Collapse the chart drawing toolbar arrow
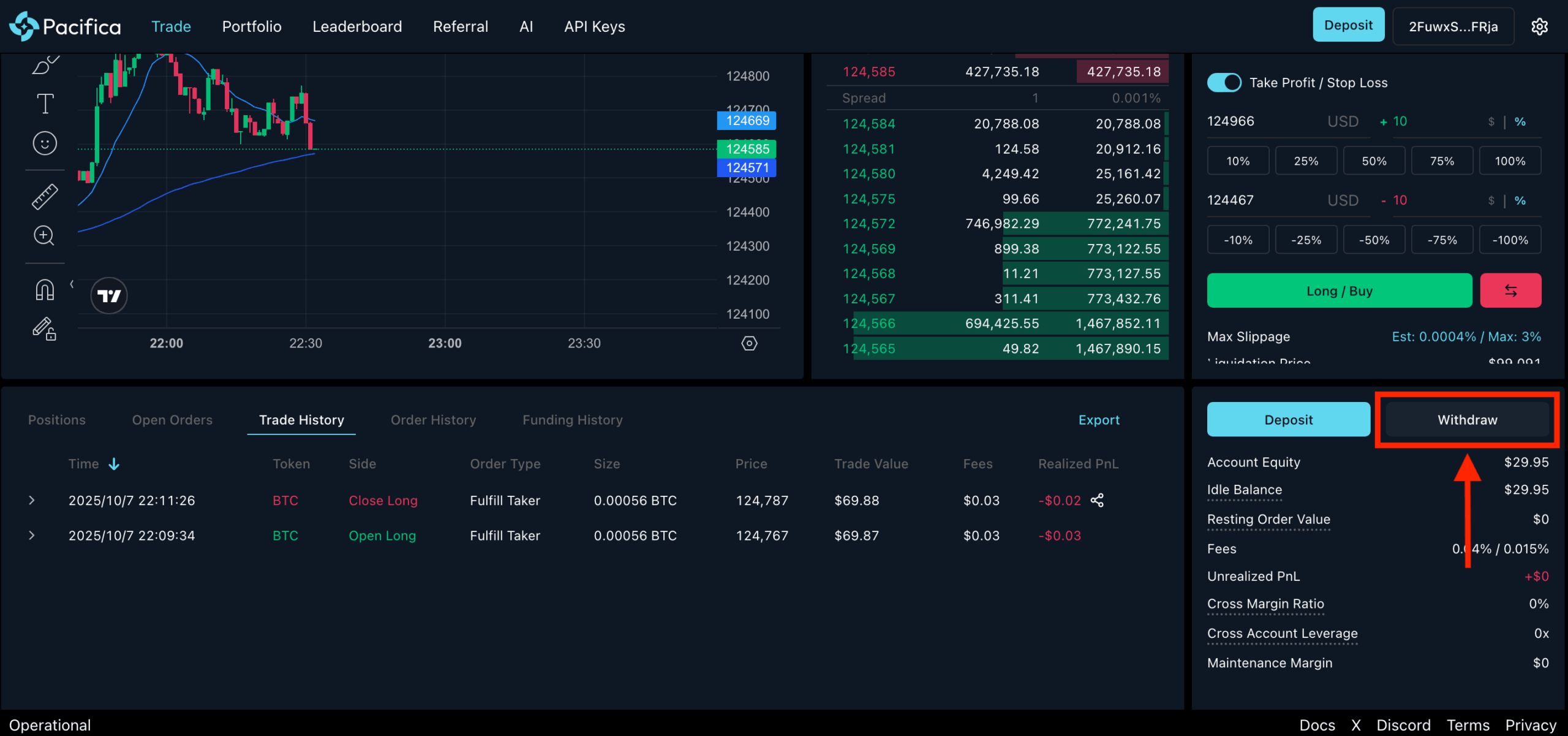Viewport: 1568px width, 736px height. tap(72, 284)
